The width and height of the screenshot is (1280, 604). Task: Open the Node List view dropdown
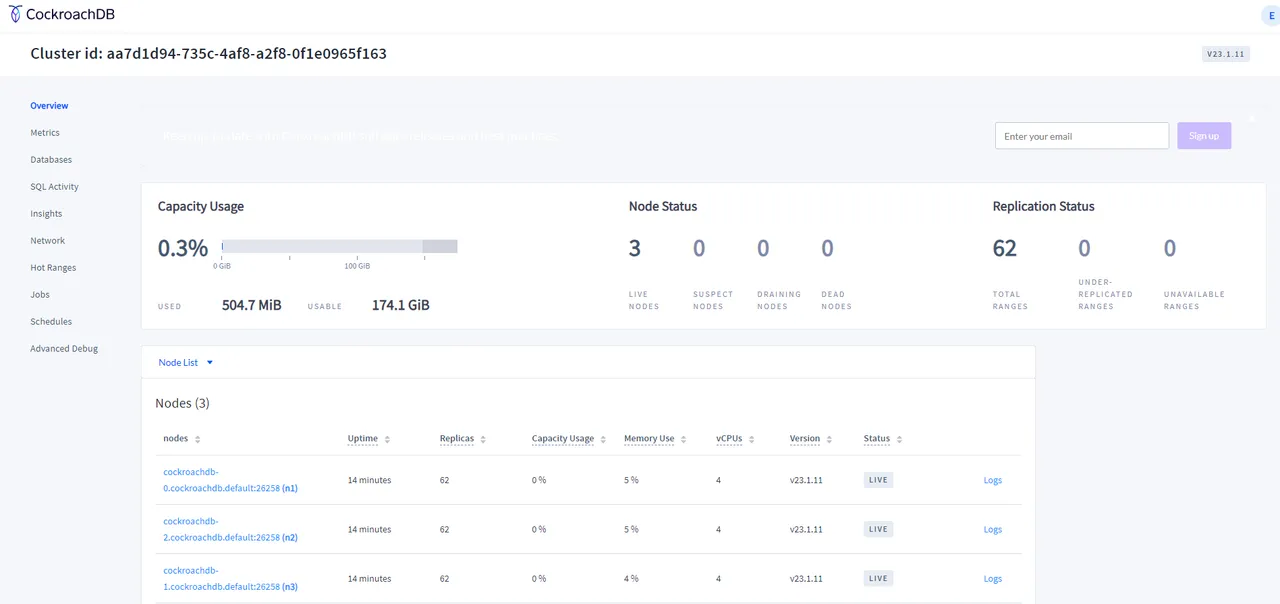coord(186,363)
